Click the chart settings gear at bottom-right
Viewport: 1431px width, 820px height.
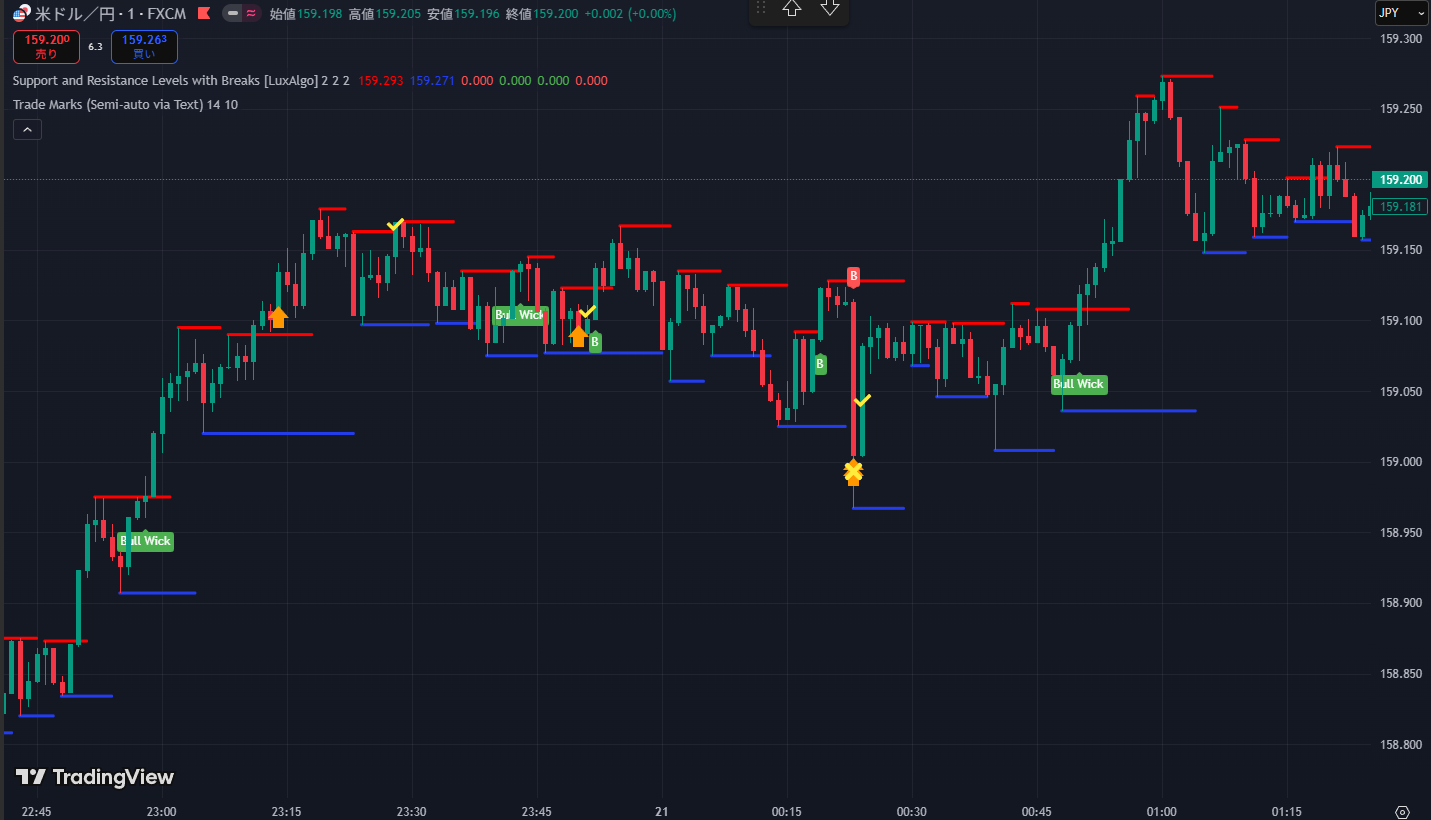[x=1402, y=811]
